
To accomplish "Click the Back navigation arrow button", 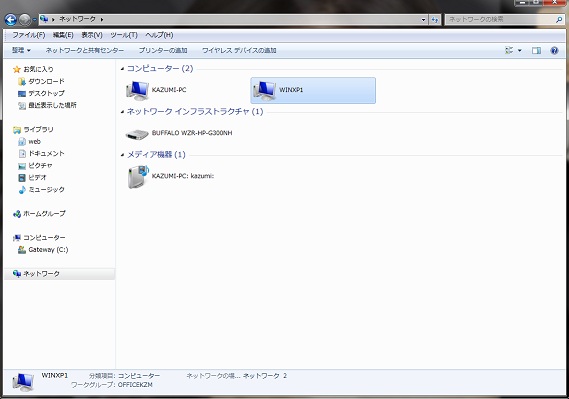I will click(x=11, y=20).
